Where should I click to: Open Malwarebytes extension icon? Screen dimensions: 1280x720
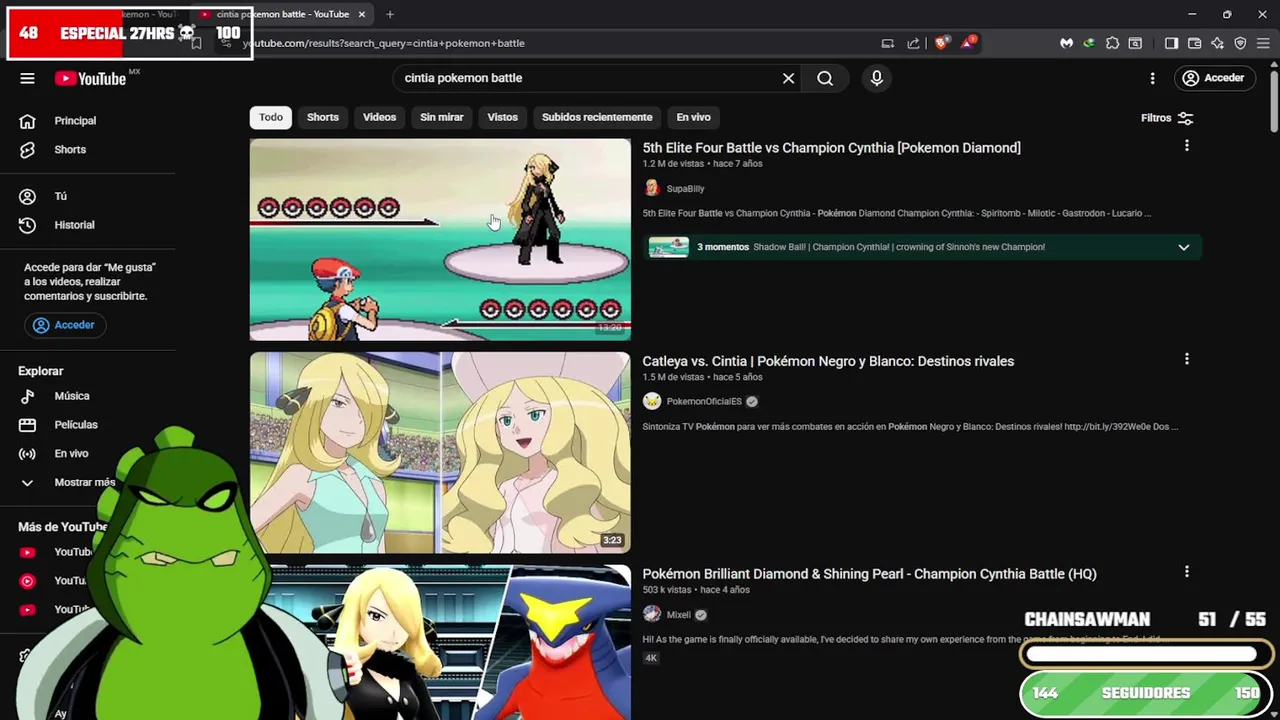(1066, 43)
